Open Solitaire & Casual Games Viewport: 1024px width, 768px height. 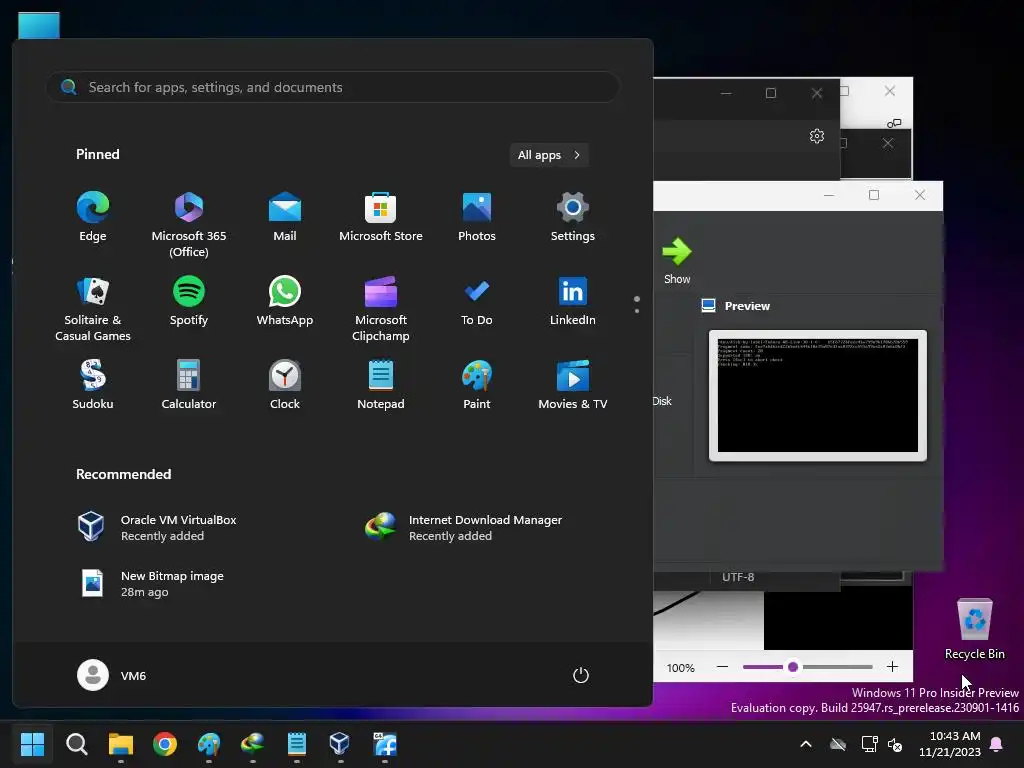click(93, 308)
